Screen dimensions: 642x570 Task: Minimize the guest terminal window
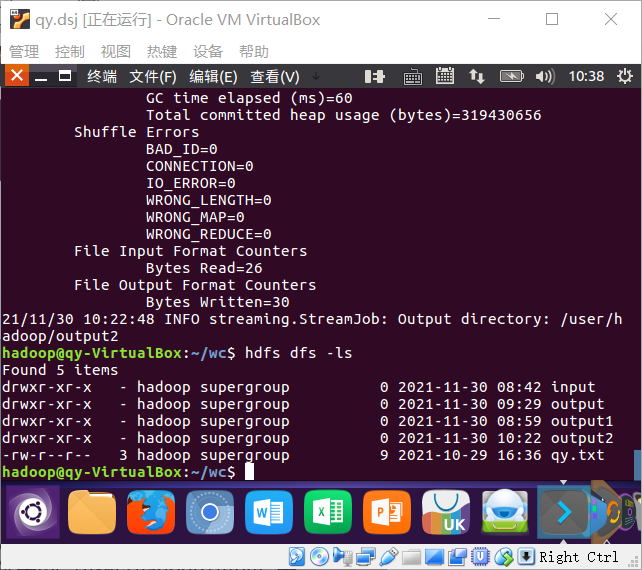pyautogui.click(x=41, y=77)
